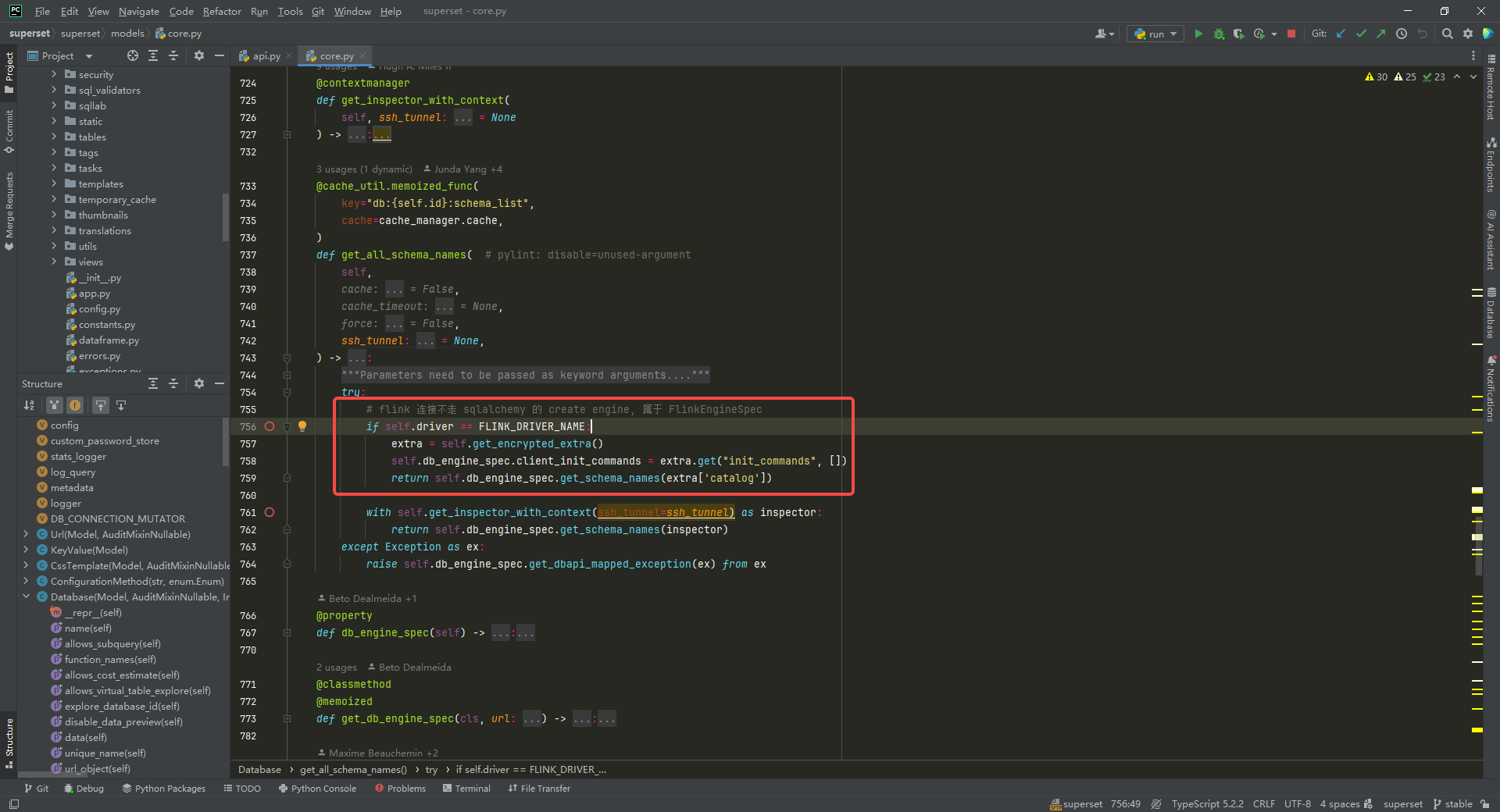Click the quick-fix light bulb on line 756
The image size is (1500, 812).
point(302,426)
